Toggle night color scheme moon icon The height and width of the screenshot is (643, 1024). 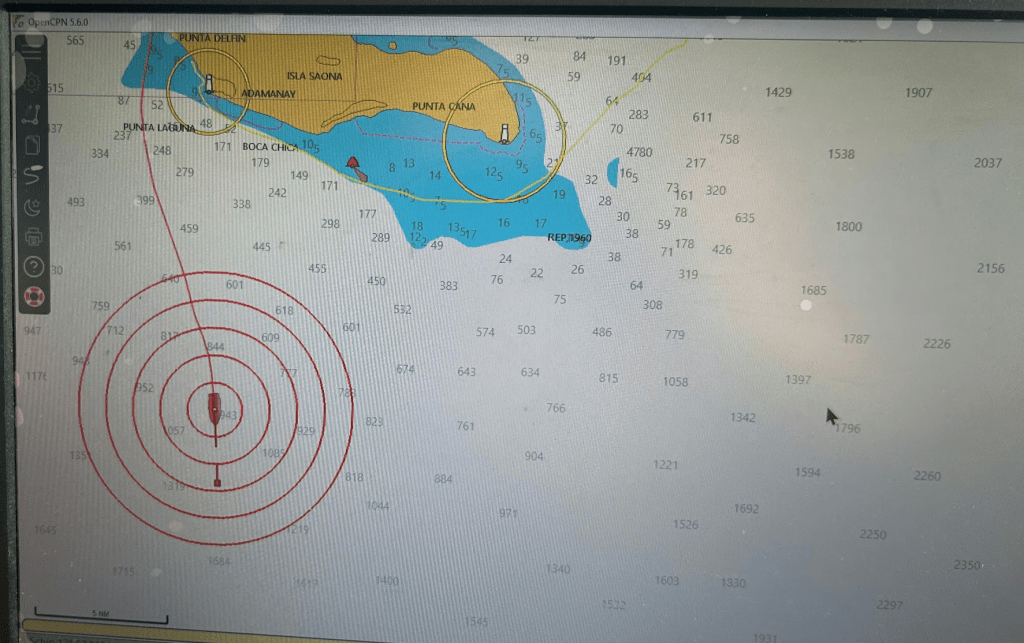(33, 206)
